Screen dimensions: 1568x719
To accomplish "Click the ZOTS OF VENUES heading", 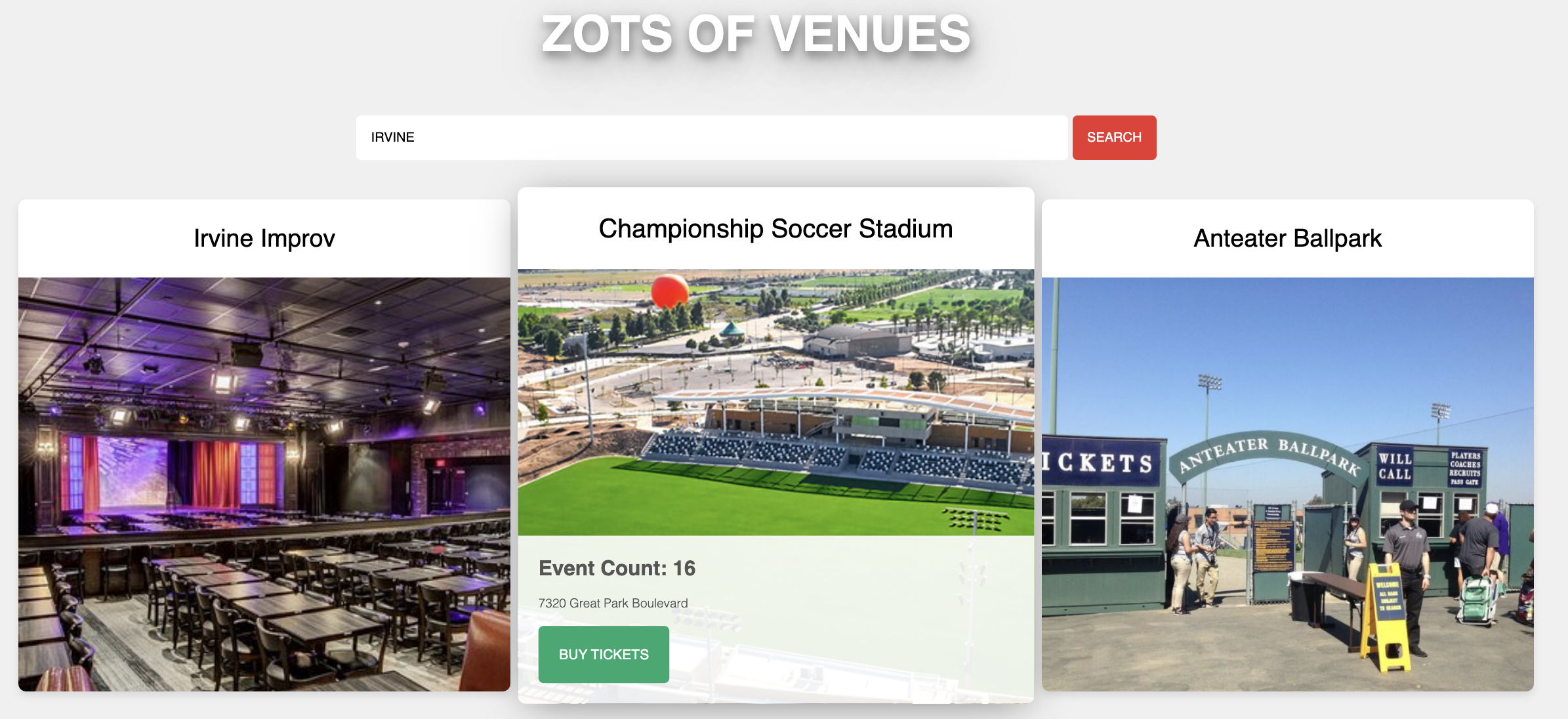I will click(x=756, y=34).
